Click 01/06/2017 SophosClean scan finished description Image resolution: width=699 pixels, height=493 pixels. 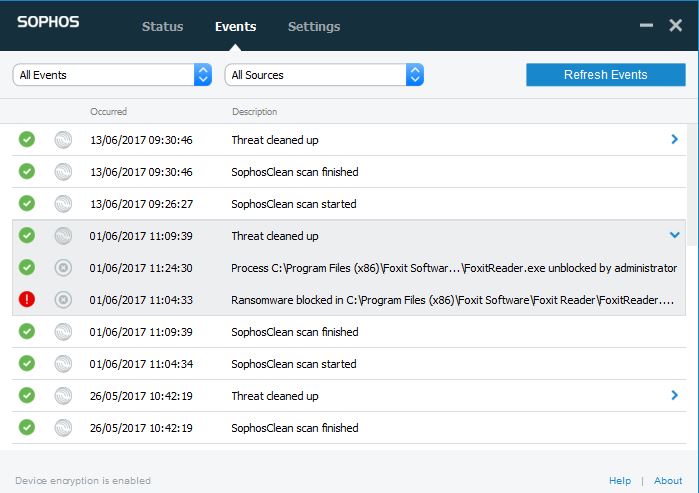click(x=295, y=332)
